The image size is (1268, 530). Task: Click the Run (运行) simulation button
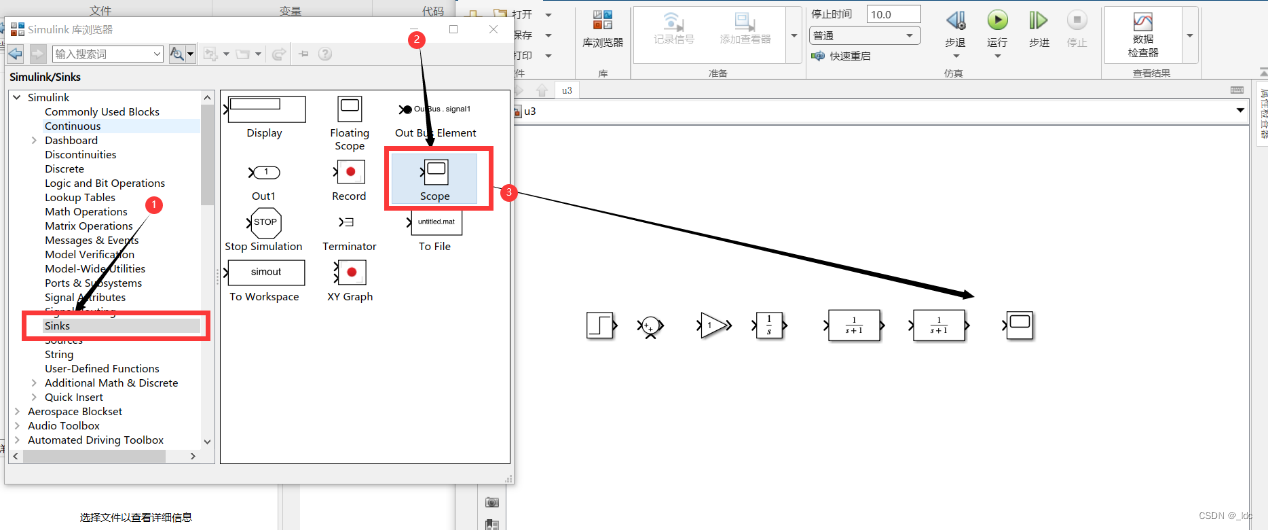[997, 28]
